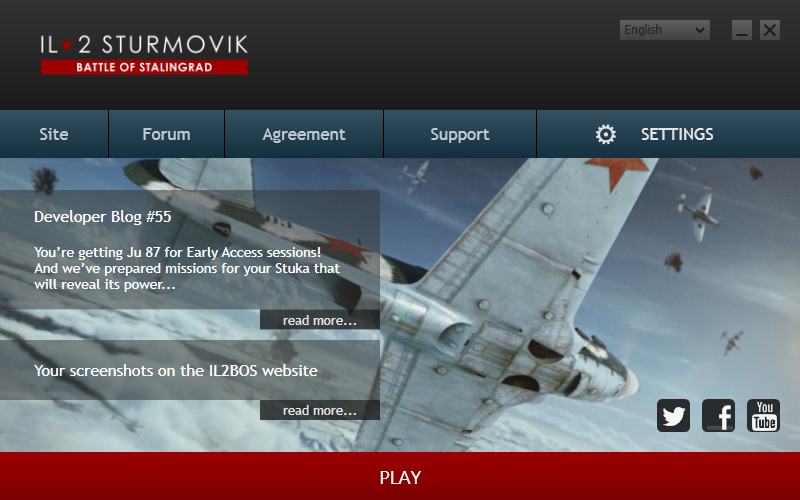Open the SETTINGS text label
Image resolution: width=800 pixels, height=500 pixels.
(x=677, y=134)
